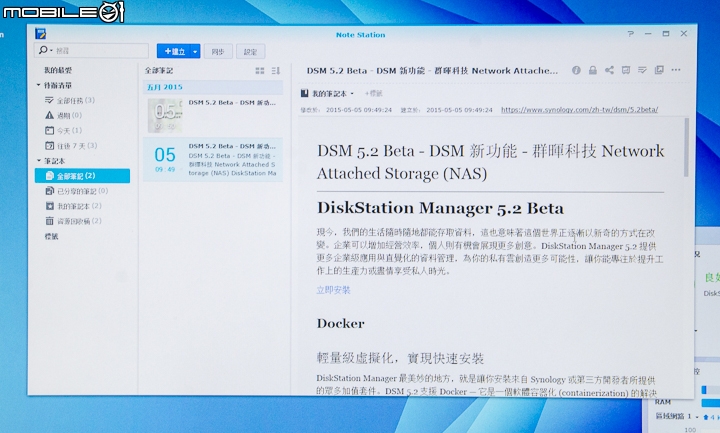Click the 全部筆記 note list header
The height and width of the screenshot is (433, 720).
[x=159, y=71]
